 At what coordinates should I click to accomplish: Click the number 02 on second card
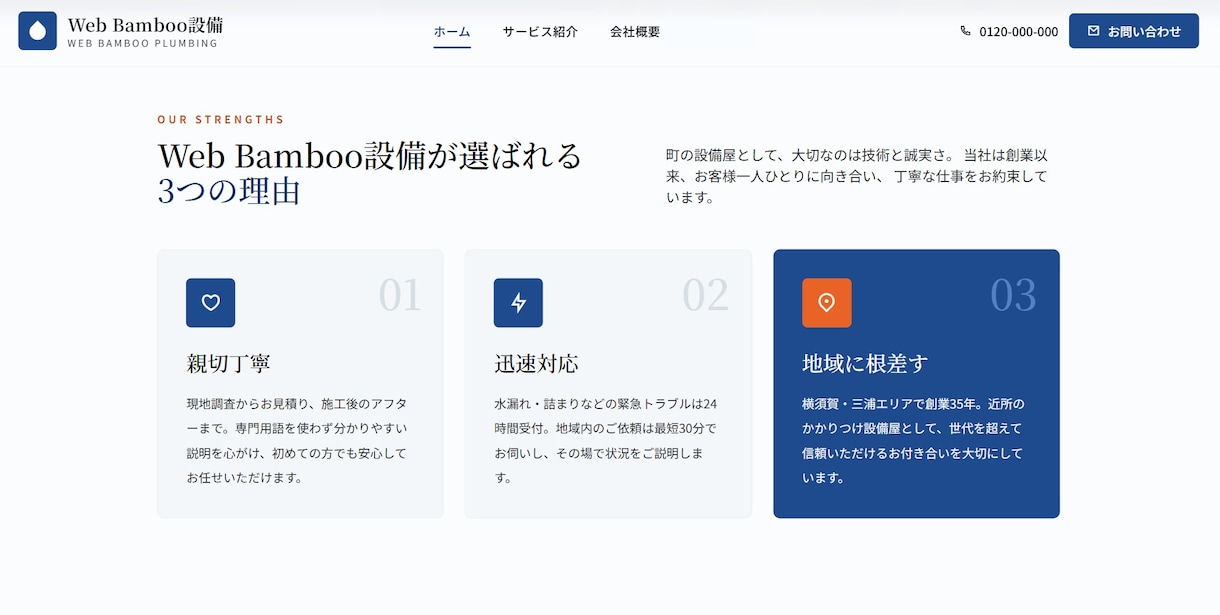coord(706,295)
